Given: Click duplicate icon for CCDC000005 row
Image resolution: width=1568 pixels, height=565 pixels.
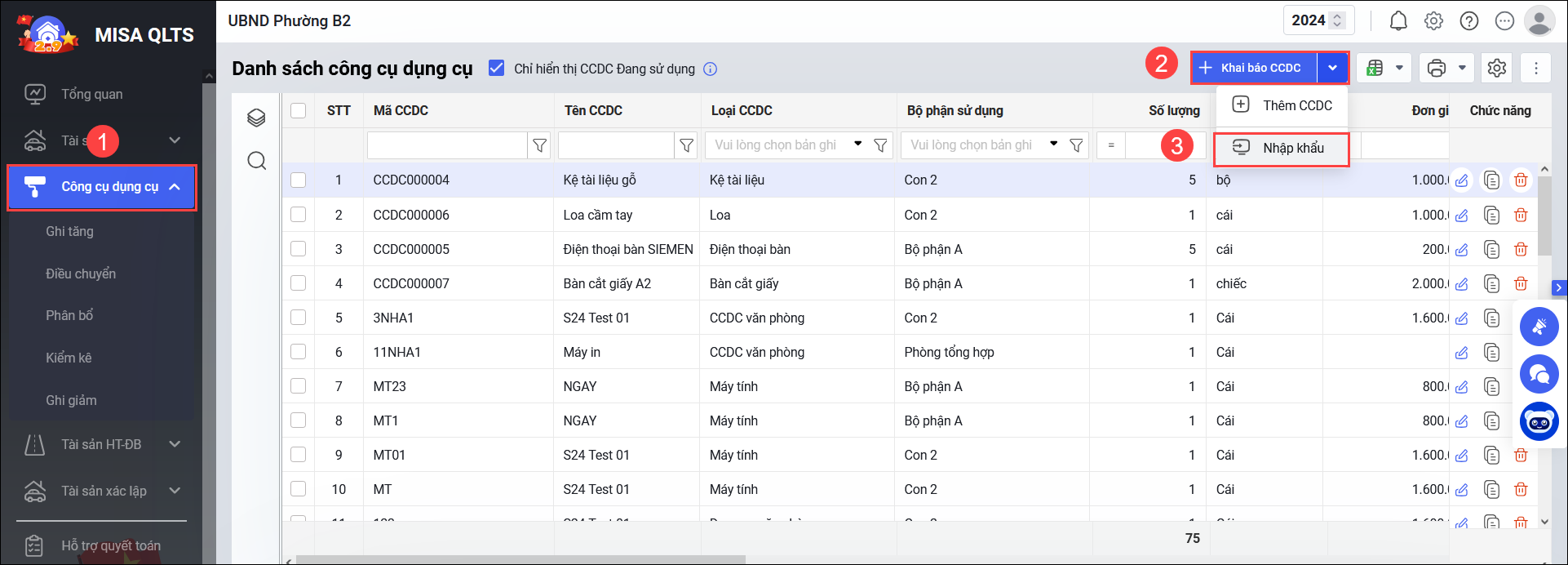Looking at the screenshot, I should 1491,250.
